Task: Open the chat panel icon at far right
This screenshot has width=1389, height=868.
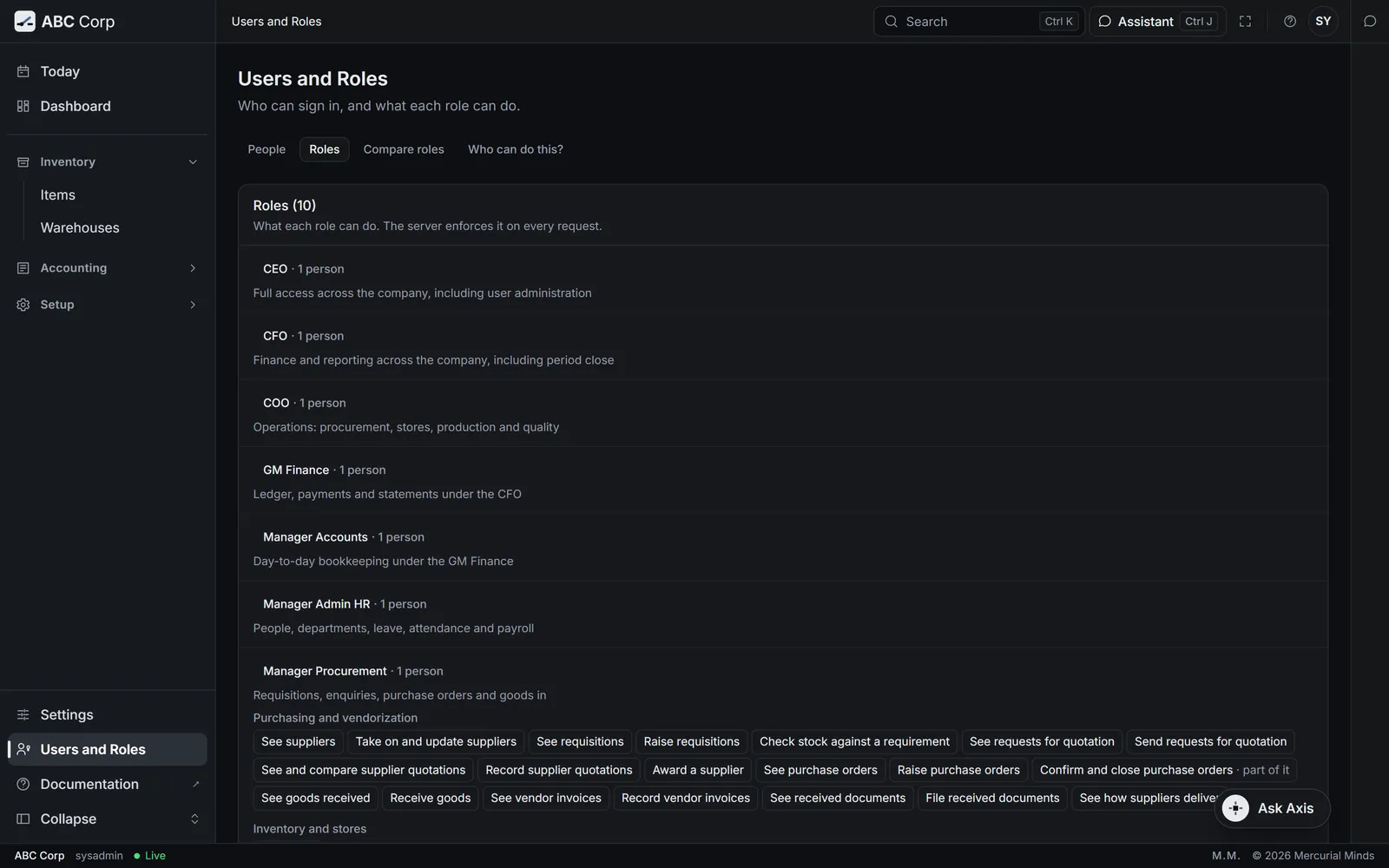Action: click(1370, 22)
